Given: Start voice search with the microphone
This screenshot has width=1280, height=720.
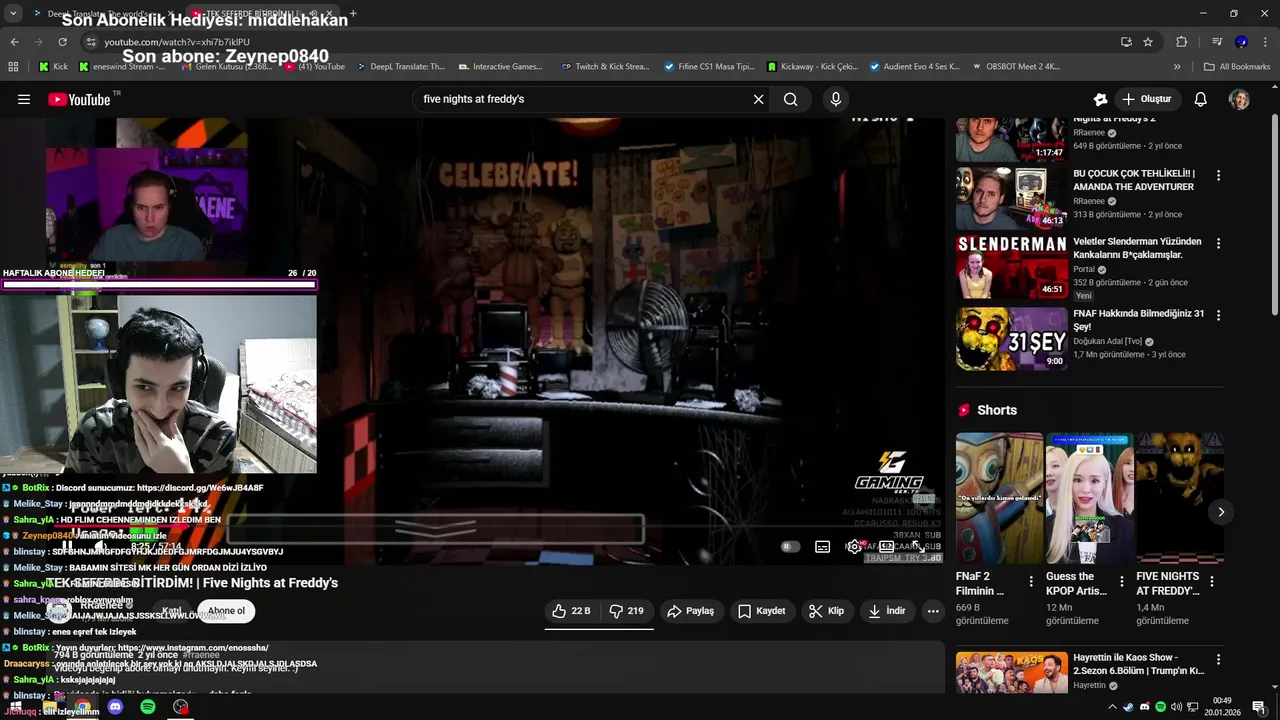Looking at the screenshot, I should (836, 99).
